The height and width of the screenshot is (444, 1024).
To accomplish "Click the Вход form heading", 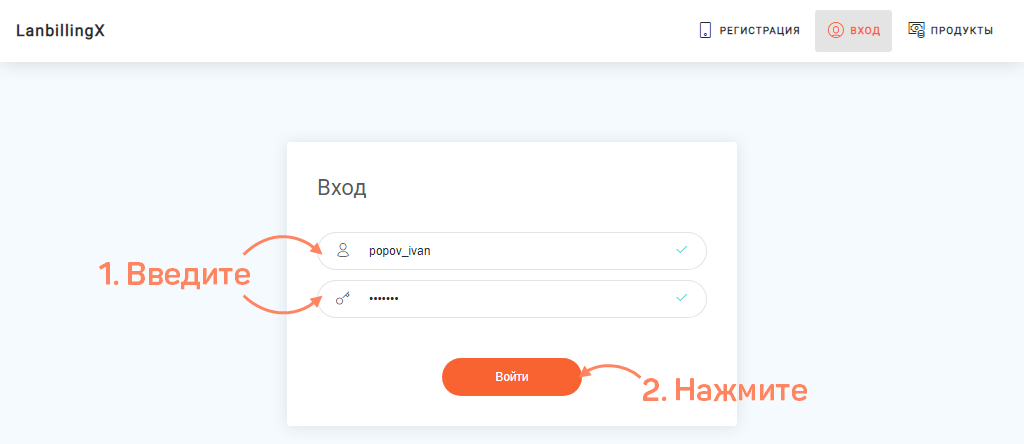I will pos(342,188).
